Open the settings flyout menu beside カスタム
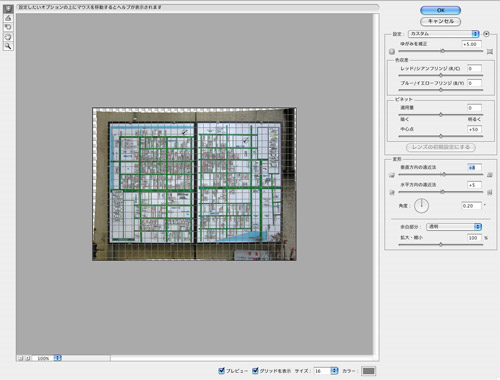The height and width of the screenshot is (380, 500). pos(486,34)
